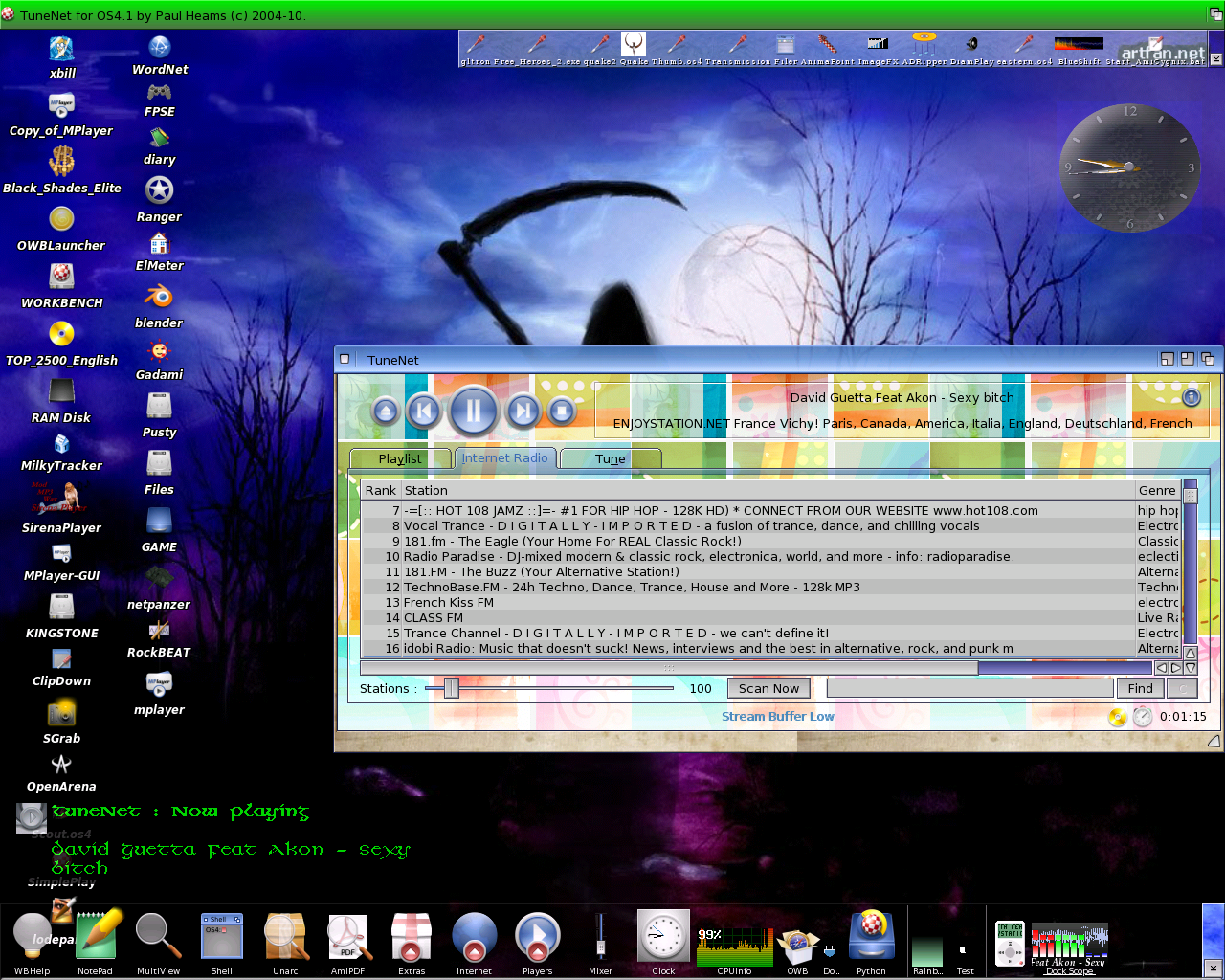Launch Python from the bottom dock
1225x980 pixels.
click(871, 942)
